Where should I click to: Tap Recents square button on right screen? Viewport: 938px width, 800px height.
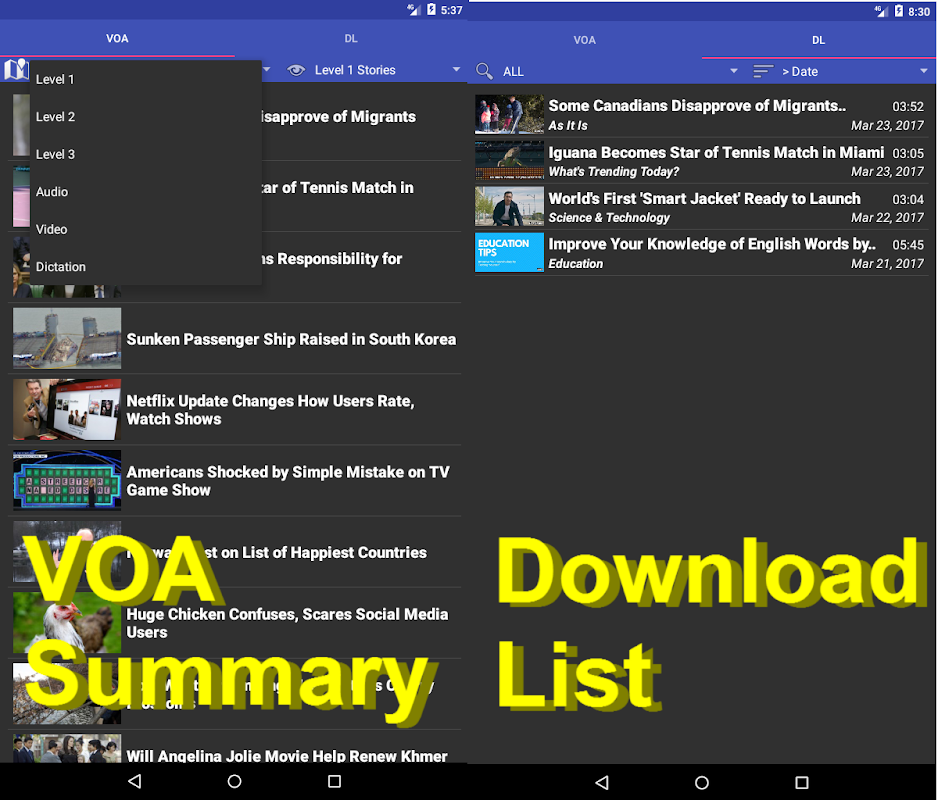tap(802, 782)
